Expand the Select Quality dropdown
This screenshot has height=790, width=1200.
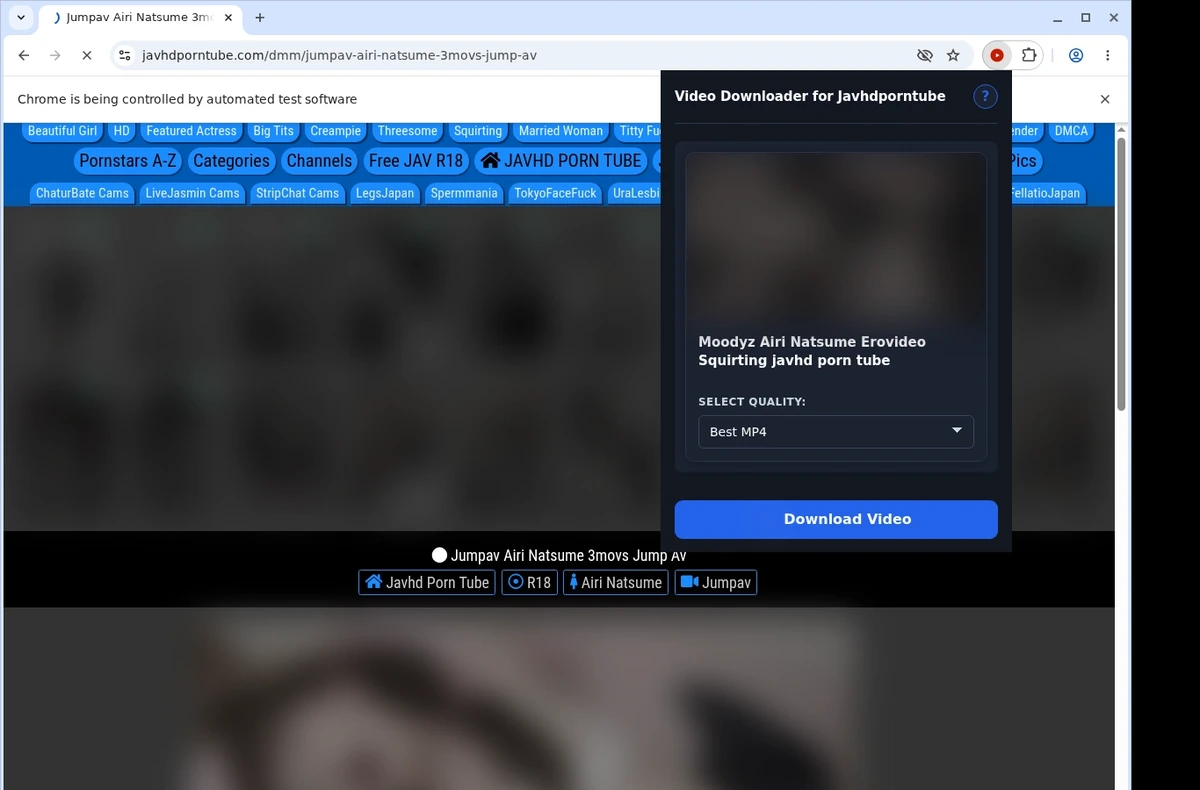coord(836,432)
